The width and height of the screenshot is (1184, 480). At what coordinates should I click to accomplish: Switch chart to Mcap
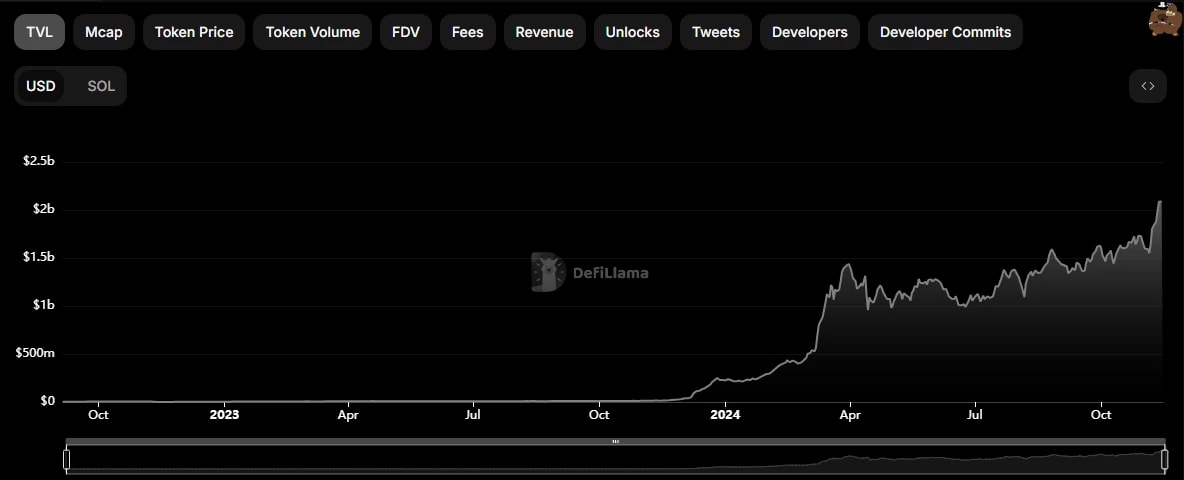tap(103, 32)
